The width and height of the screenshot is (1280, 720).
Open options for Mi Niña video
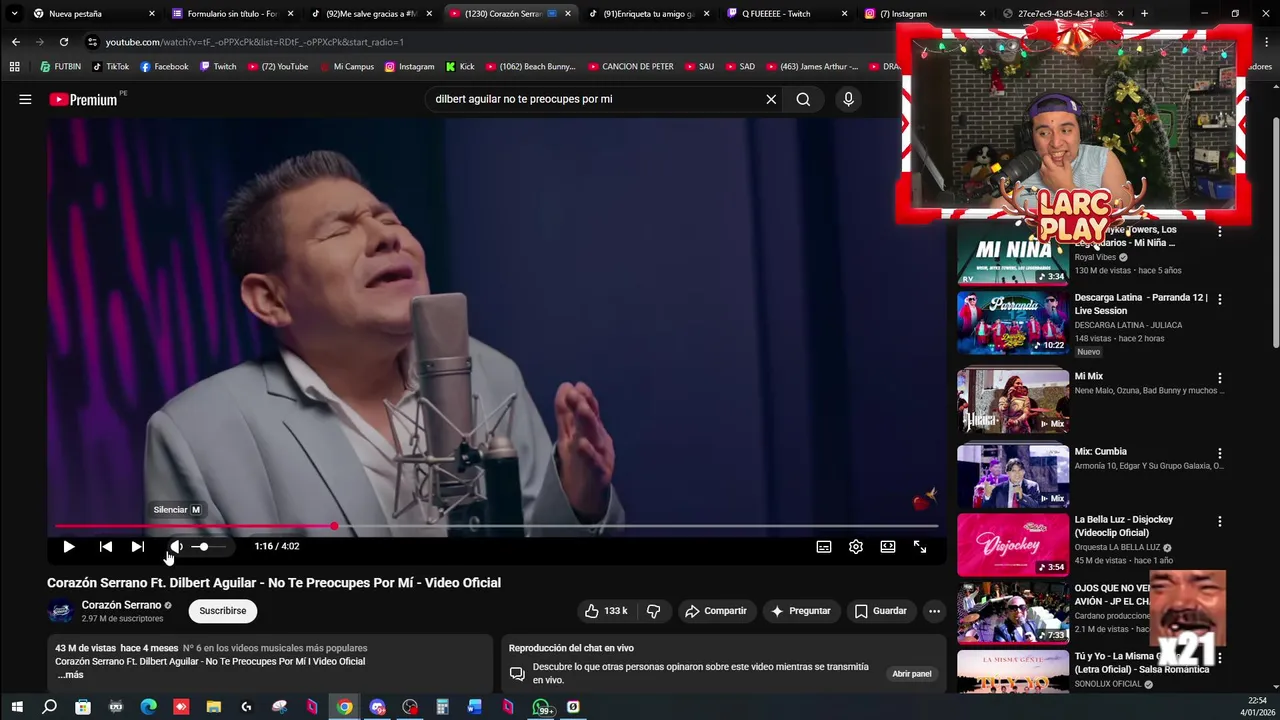[1219, 231]
